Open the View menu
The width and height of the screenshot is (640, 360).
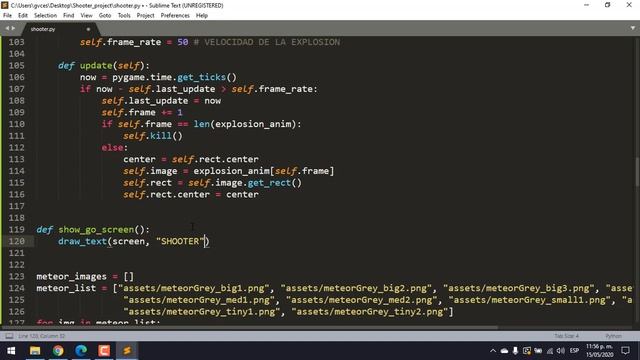(87, 16)
